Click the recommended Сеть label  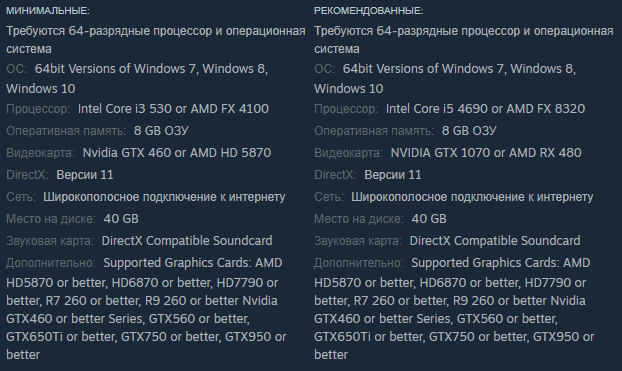click(328, 197)
